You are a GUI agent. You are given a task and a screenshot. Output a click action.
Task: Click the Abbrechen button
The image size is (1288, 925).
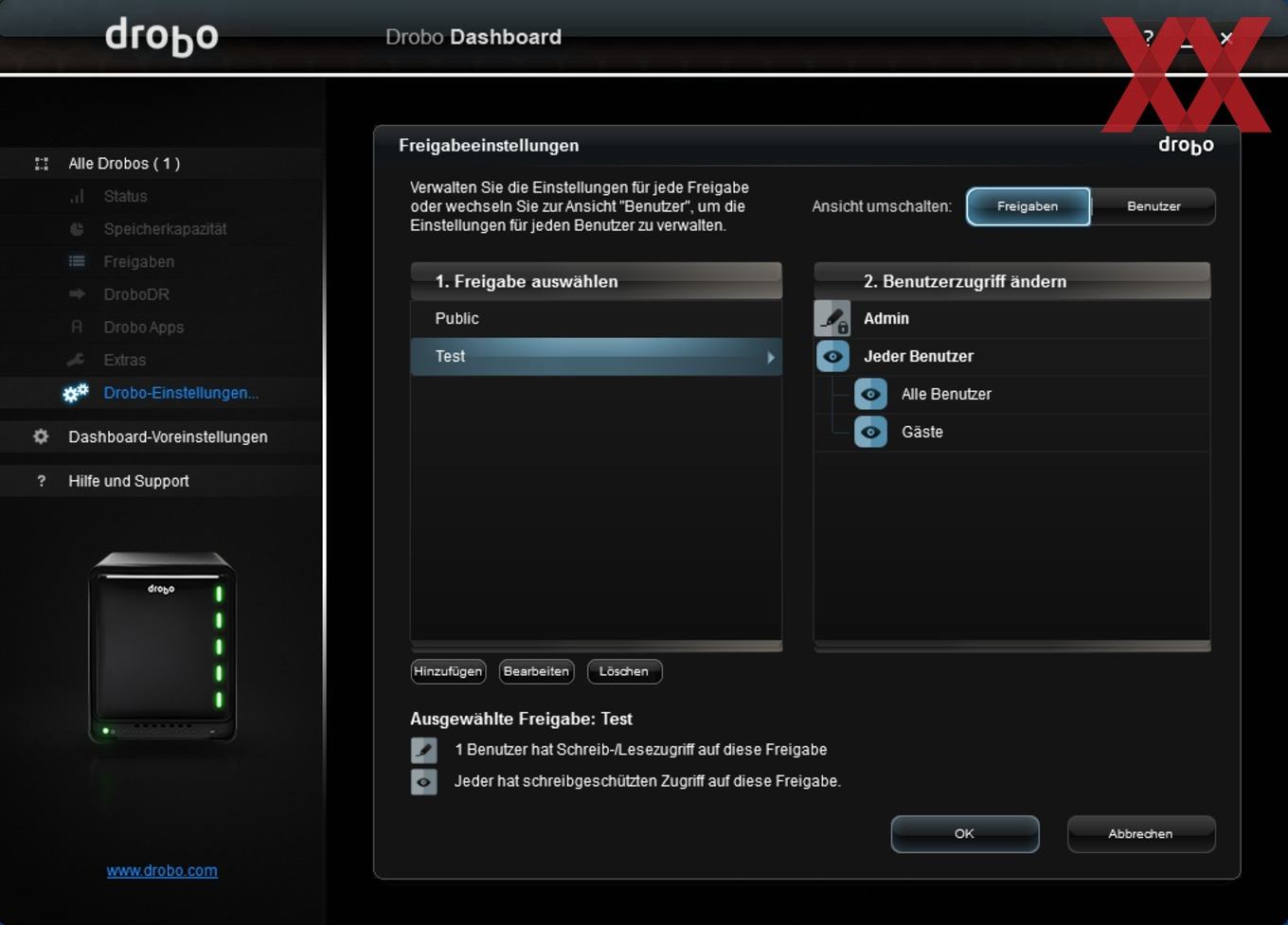[1140, 834]
